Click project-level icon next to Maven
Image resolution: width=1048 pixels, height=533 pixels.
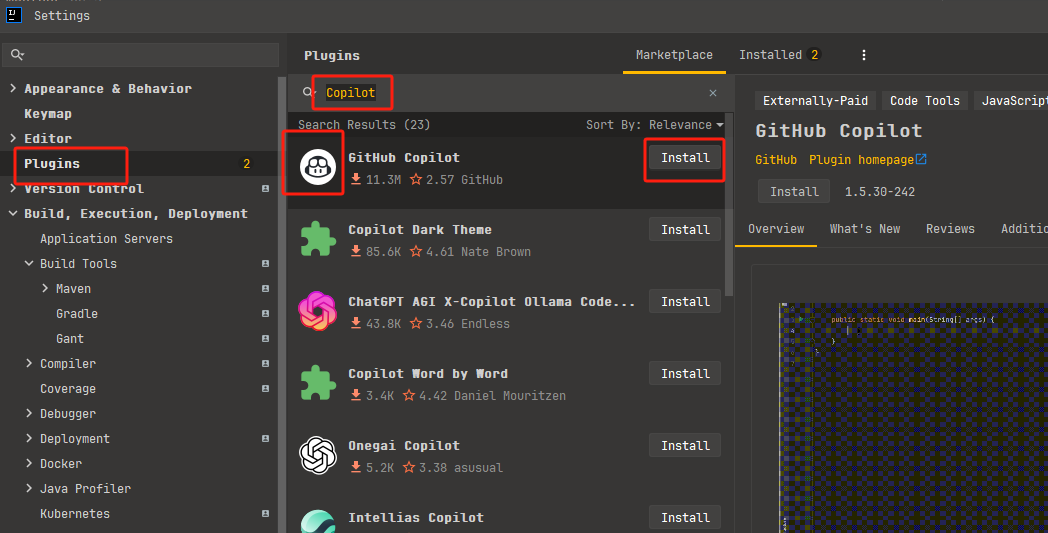(x=265, y=288)
